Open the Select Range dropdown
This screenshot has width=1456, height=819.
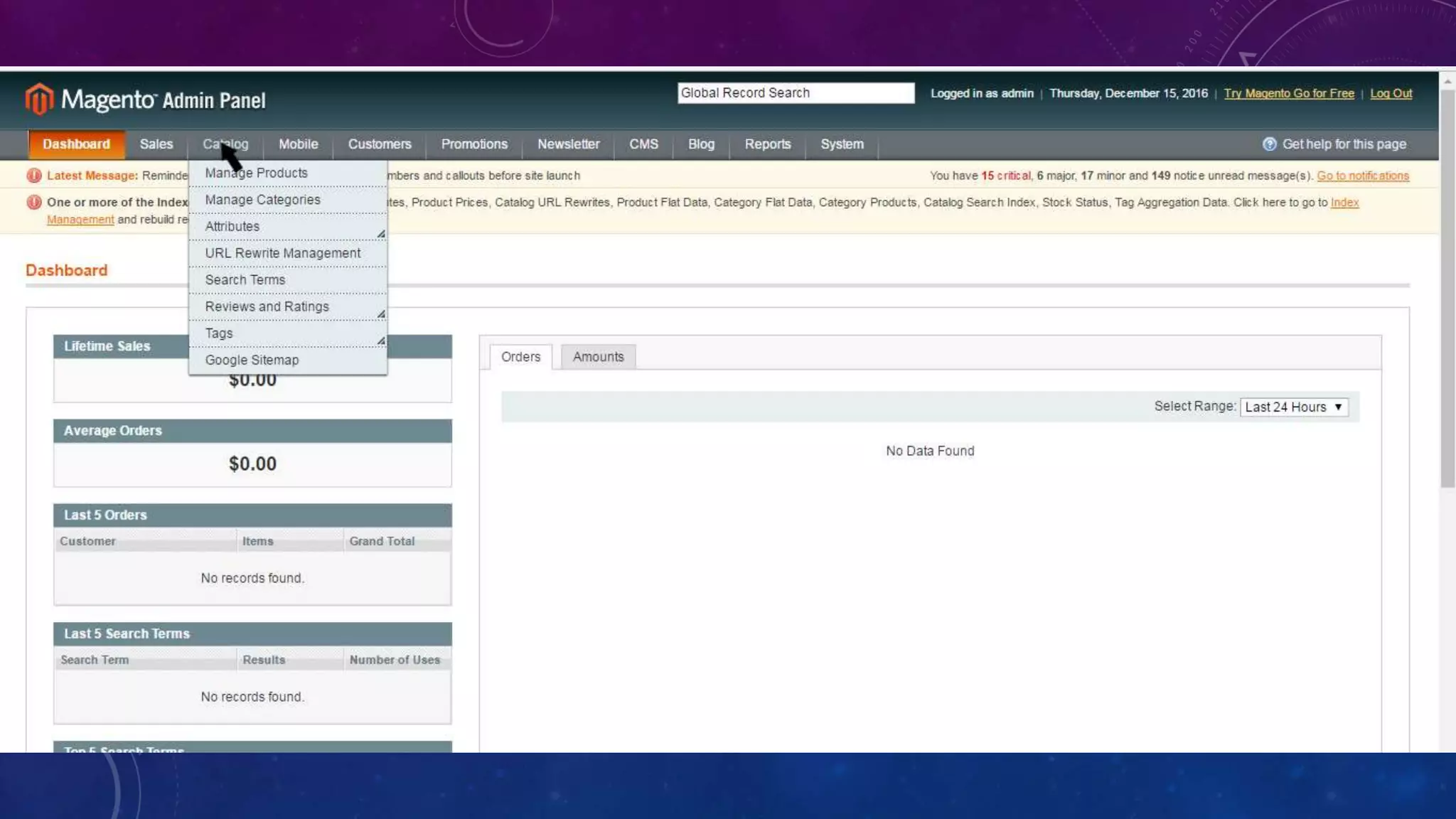tap(1293, 407)
